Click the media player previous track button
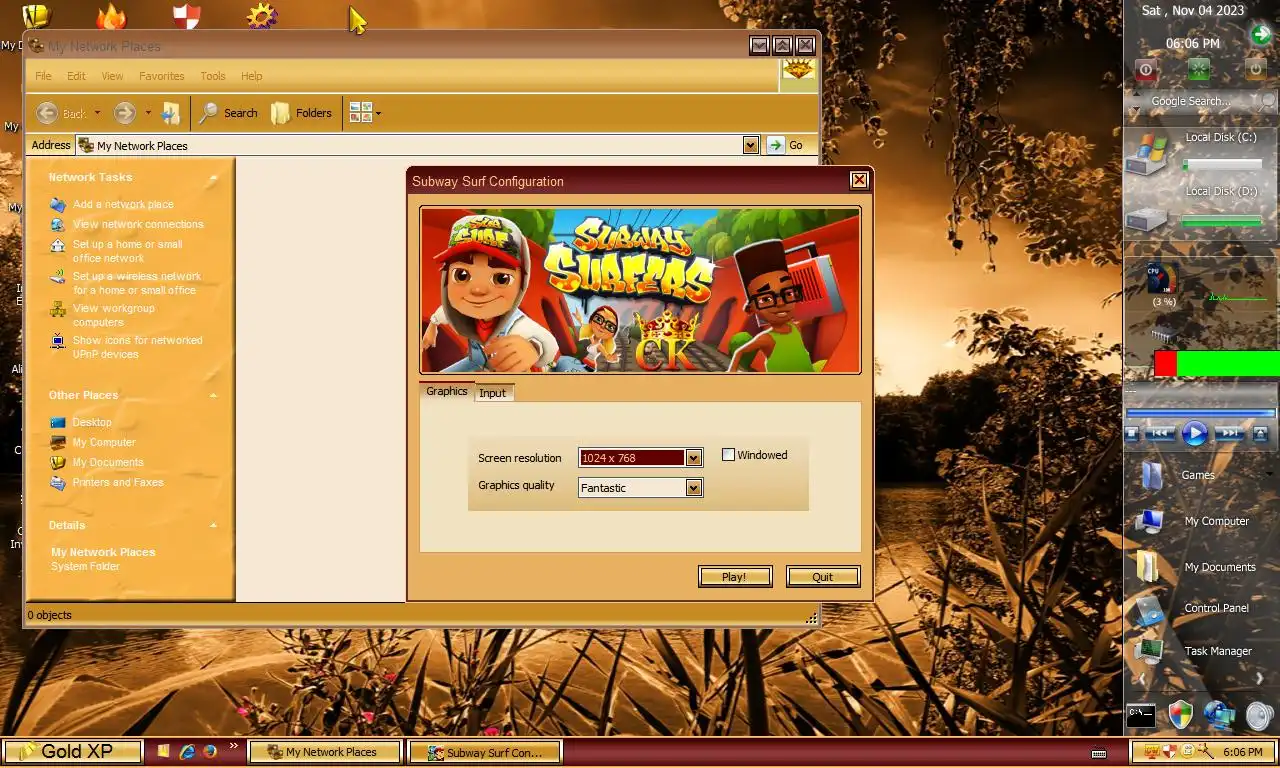 [1160, 434]
